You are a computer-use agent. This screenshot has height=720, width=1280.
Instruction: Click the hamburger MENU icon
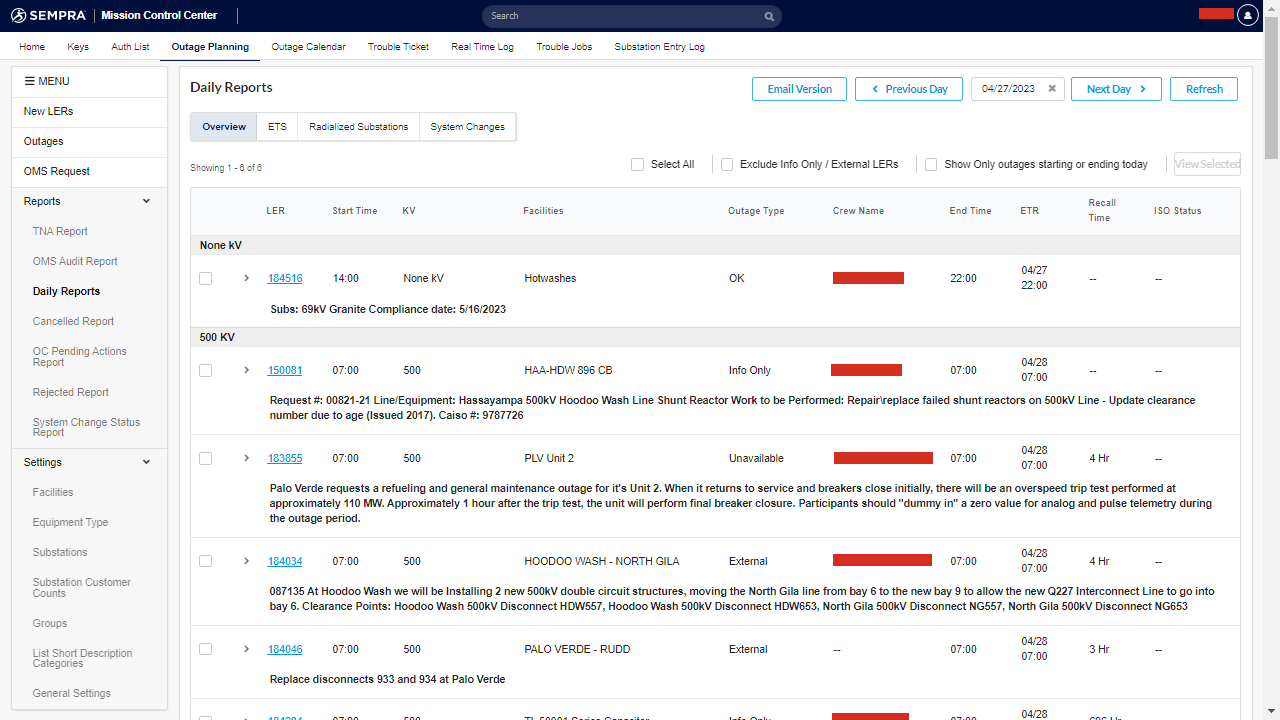30,81
